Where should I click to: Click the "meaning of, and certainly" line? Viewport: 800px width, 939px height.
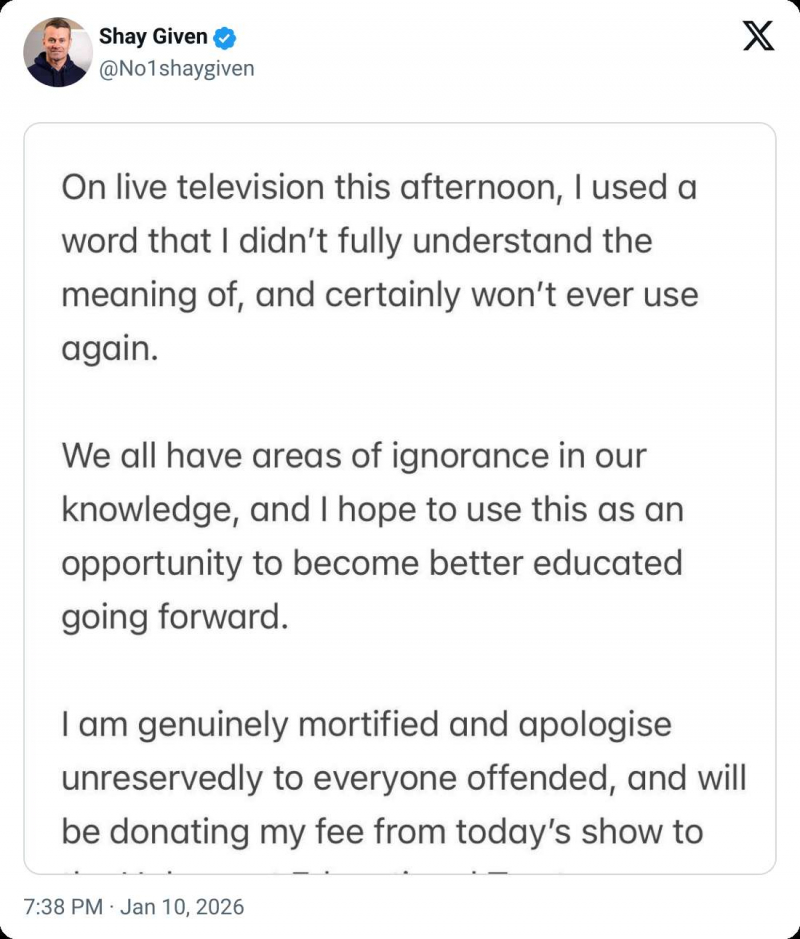point(379,295)
